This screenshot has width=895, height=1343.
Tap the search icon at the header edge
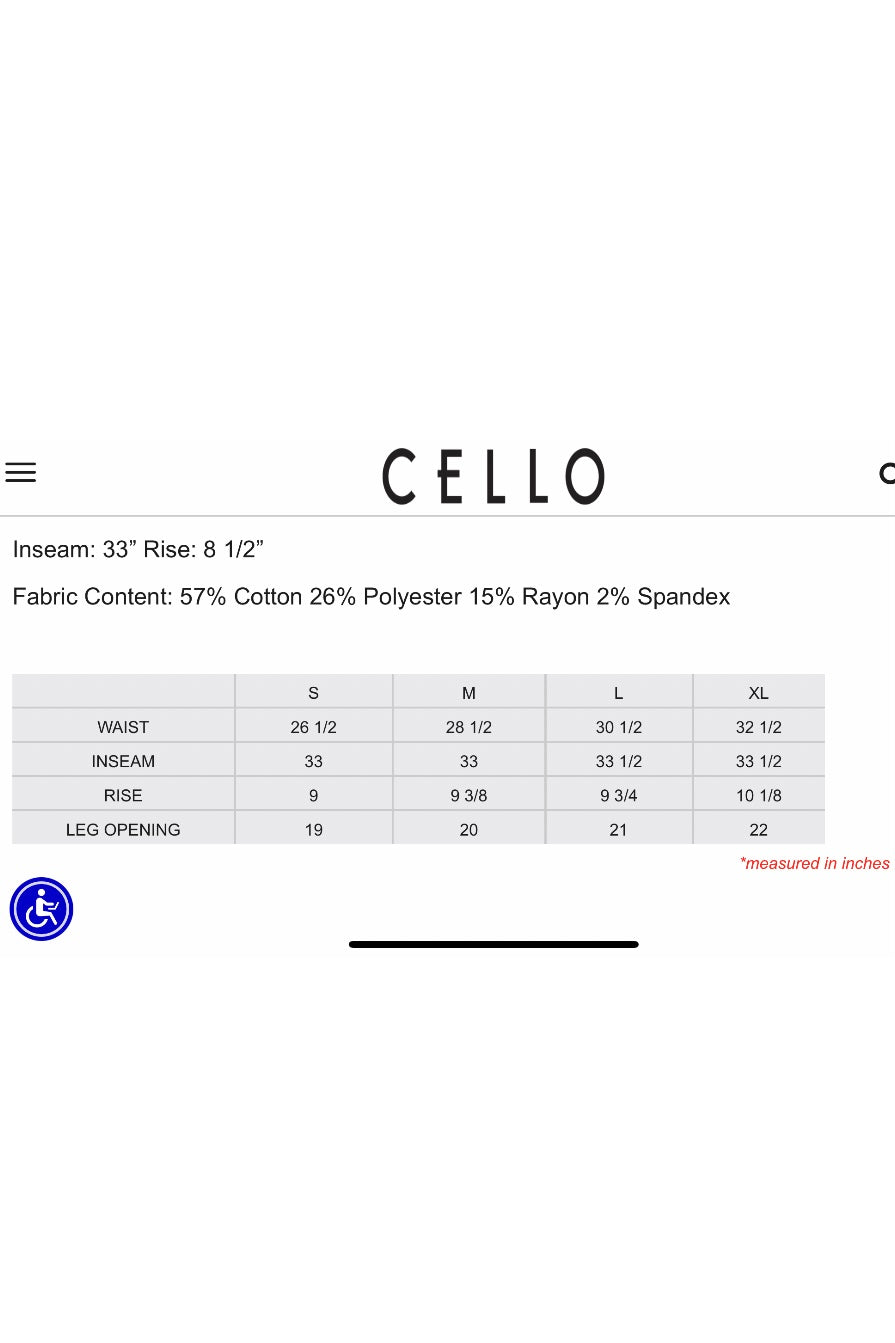click(886, 473)
